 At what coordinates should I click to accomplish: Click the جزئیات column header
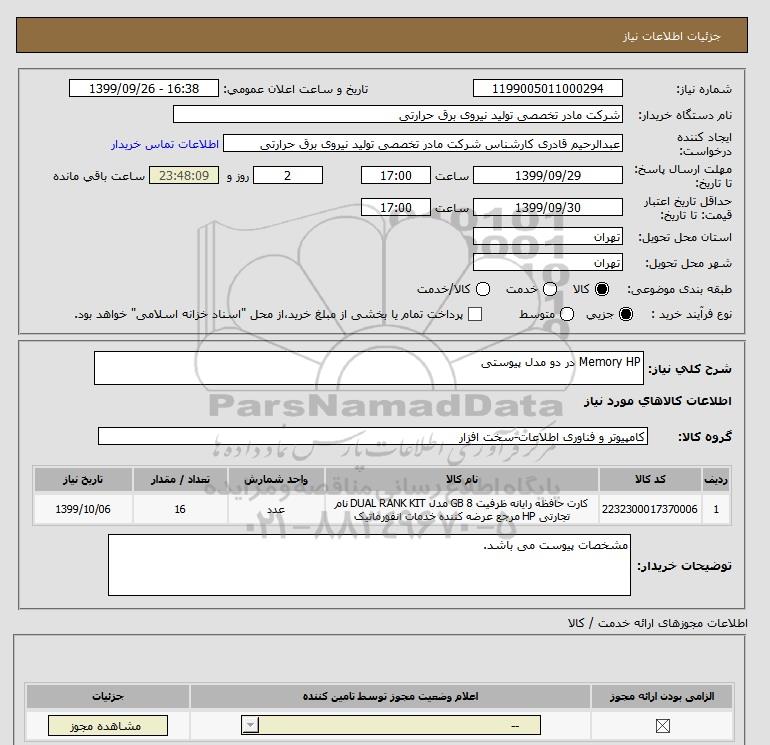(108, 696)
